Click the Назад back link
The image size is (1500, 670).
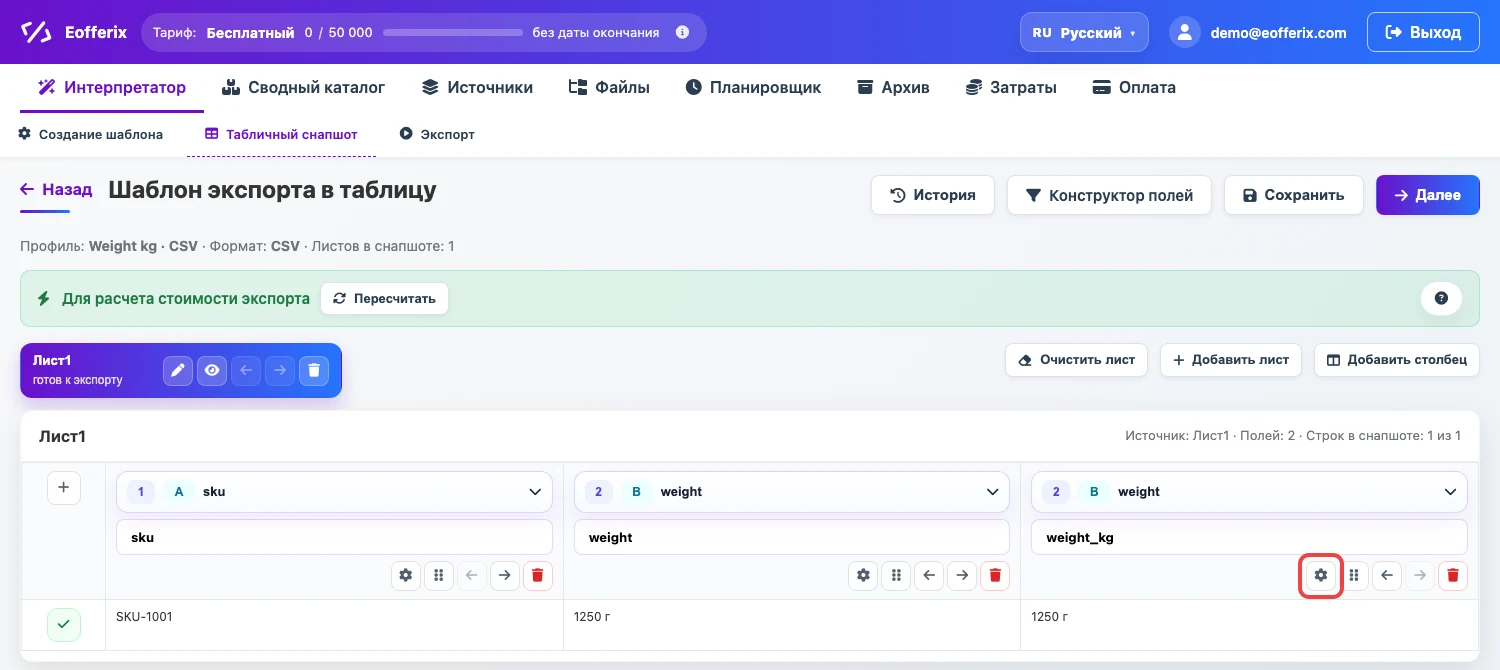point(56,190)
